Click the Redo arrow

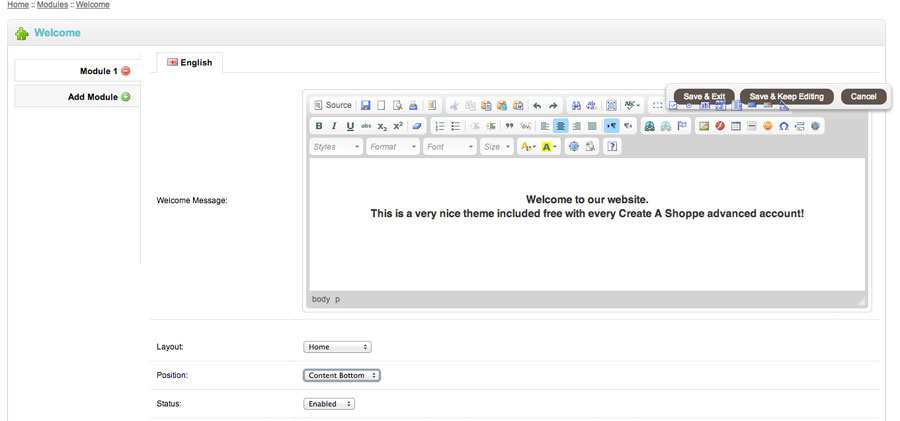coord(553,106)
